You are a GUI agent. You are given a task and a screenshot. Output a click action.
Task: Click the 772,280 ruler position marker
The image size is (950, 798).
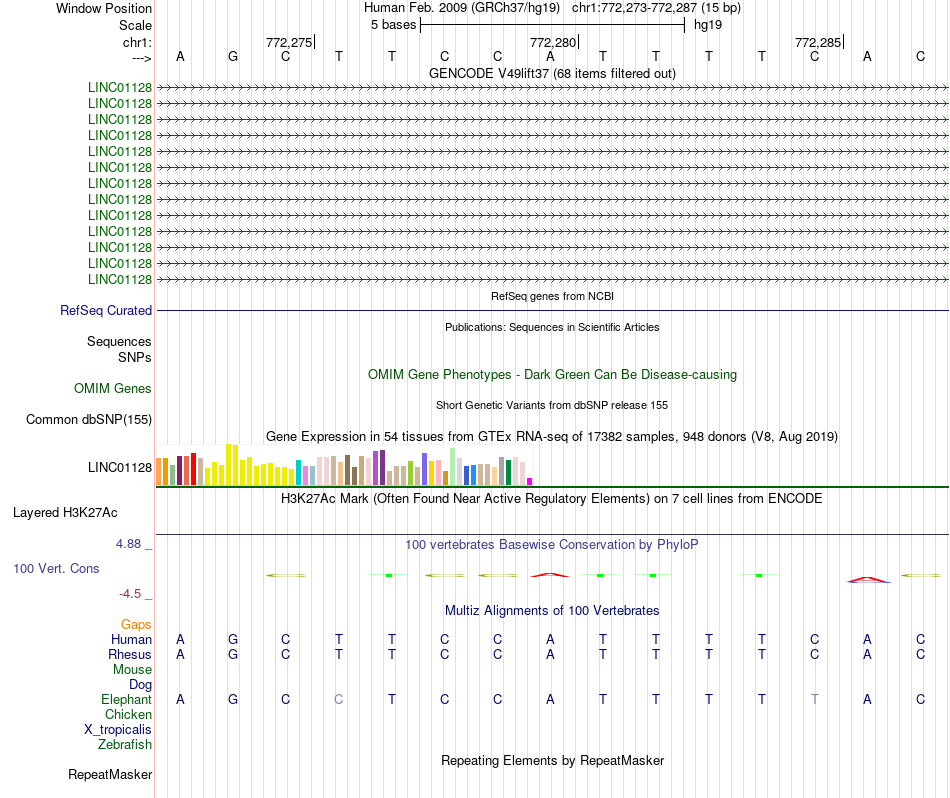coord(553,42)
